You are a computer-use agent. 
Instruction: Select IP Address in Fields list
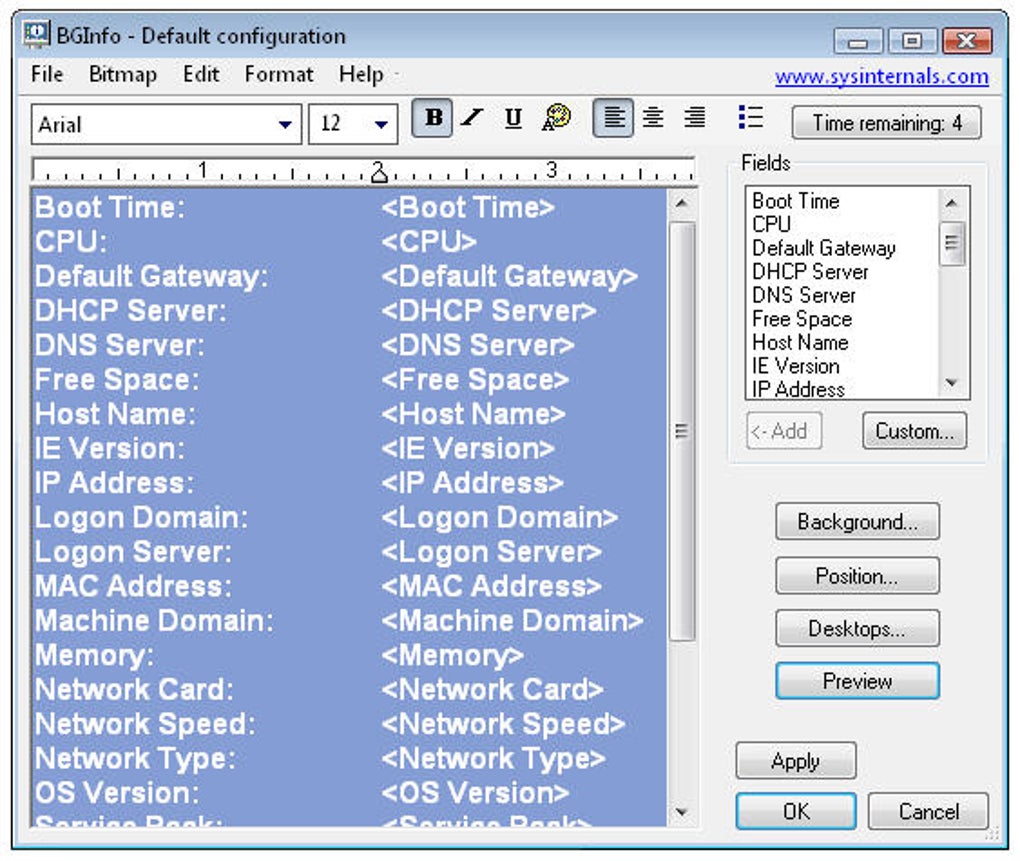[798, 389]
